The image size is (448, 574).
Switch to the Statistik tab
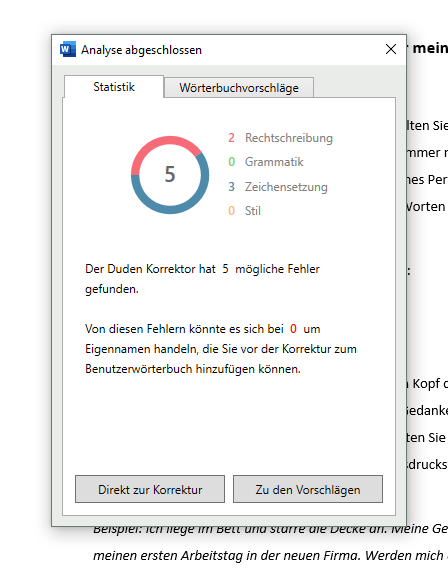114,87
